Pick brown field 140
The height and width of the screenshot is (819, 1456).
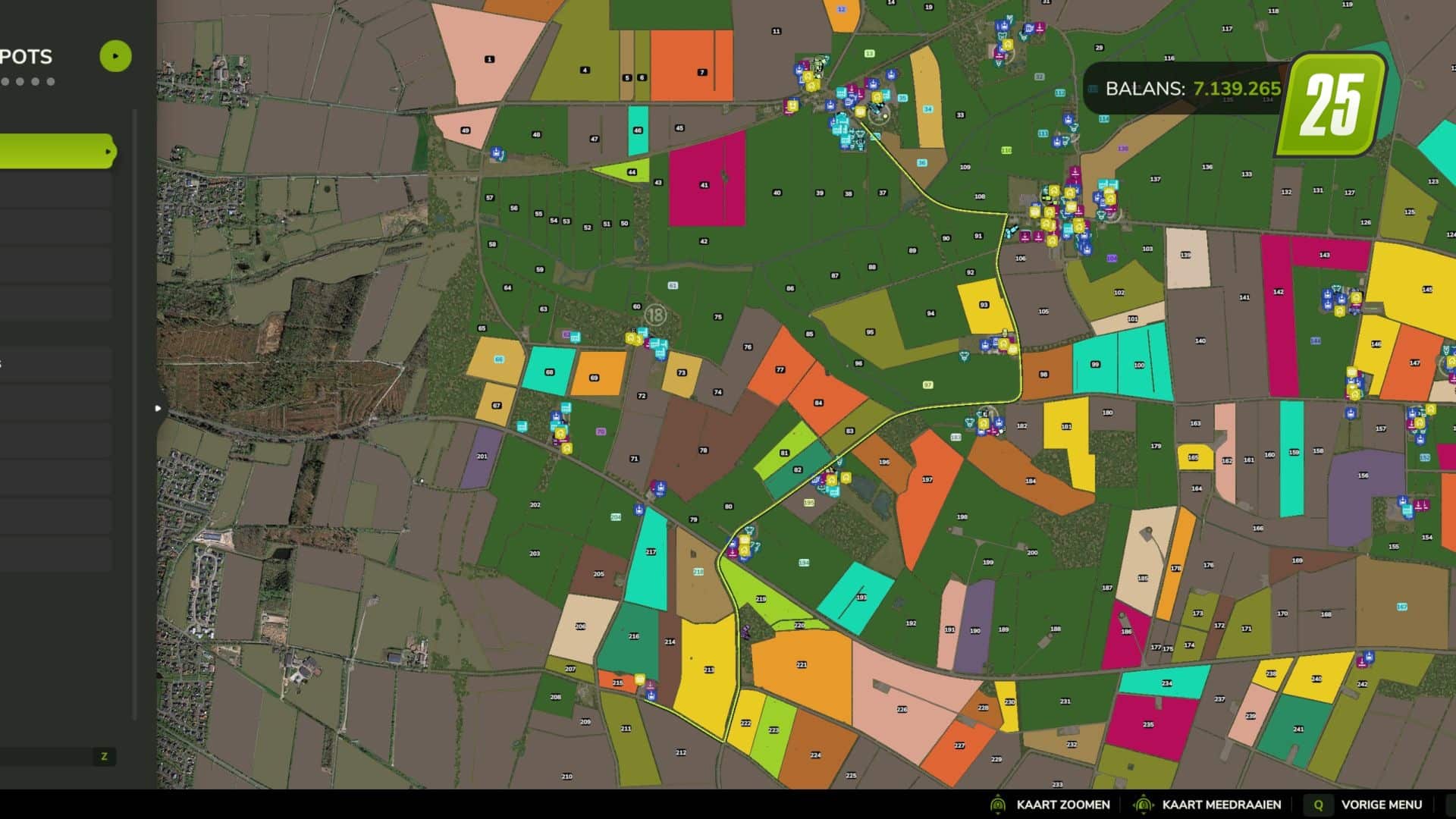[1200, 341]
